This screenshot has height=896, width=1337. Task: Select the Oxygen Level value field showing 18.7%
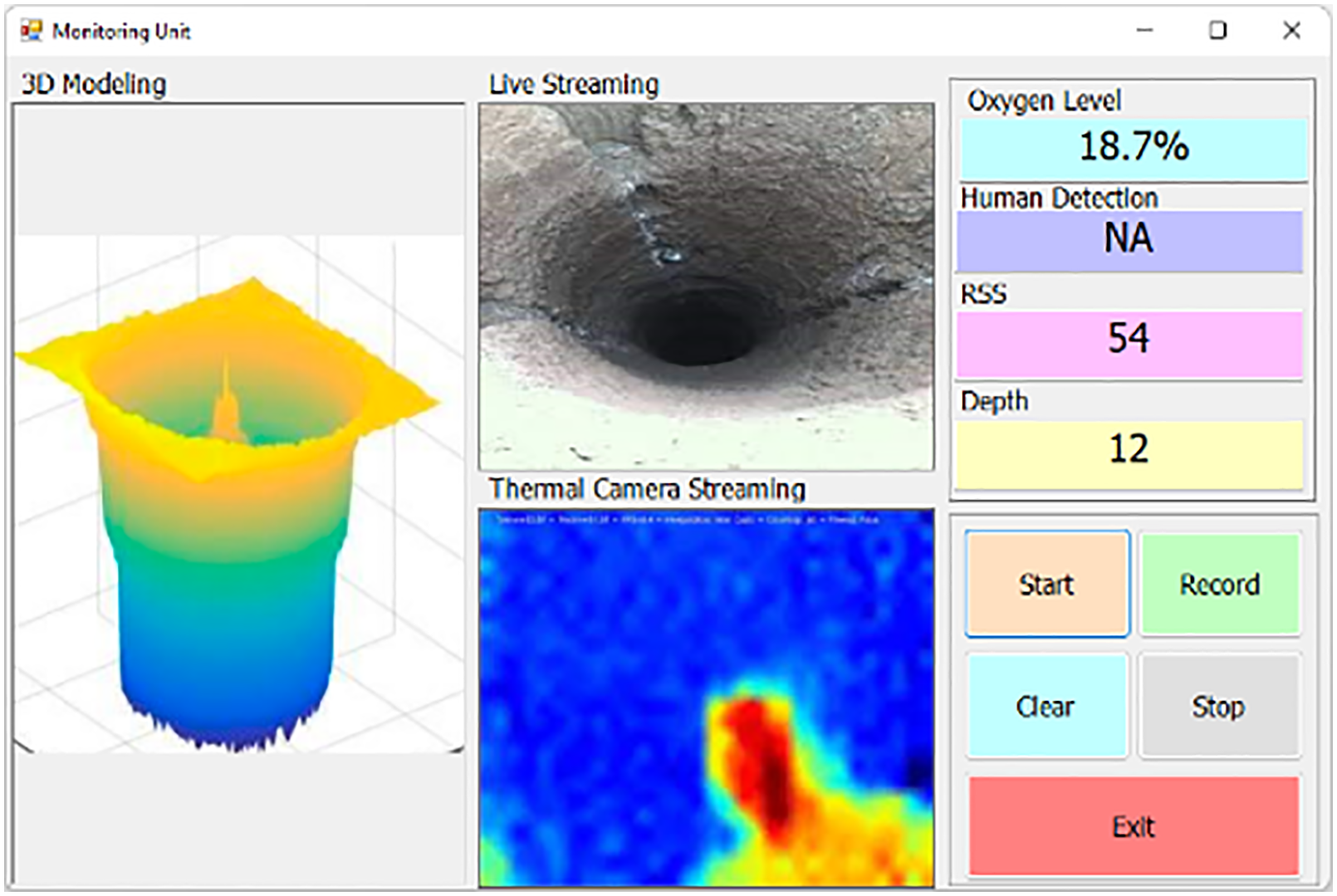(x=1133, y=148)
